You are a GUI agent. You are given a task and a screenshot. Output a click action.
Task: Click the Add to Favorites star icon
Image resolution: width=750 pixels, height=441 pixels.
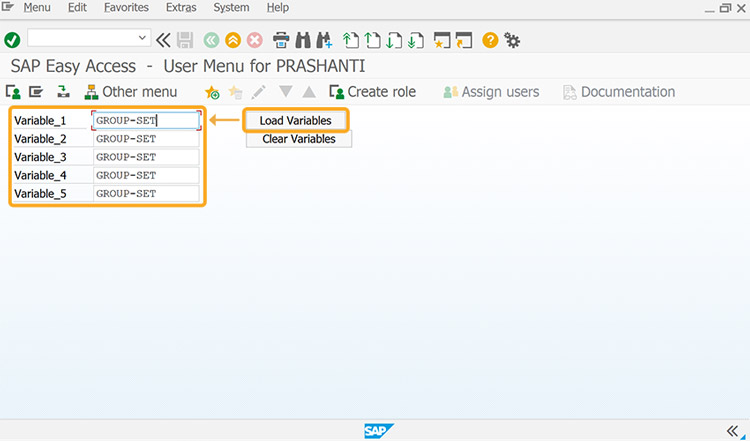[212, 92]
